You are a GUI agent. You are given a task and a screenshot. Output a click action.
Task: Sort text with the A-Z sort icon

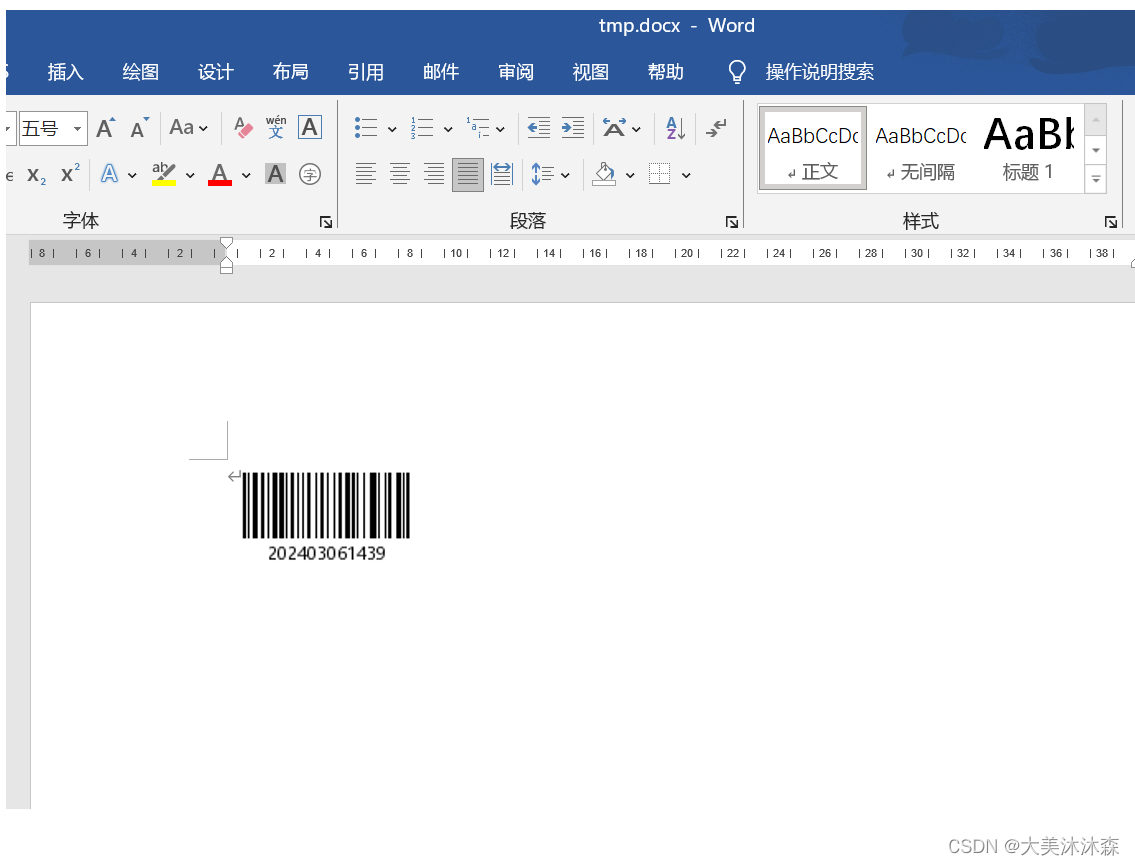[x=675, y=128]
